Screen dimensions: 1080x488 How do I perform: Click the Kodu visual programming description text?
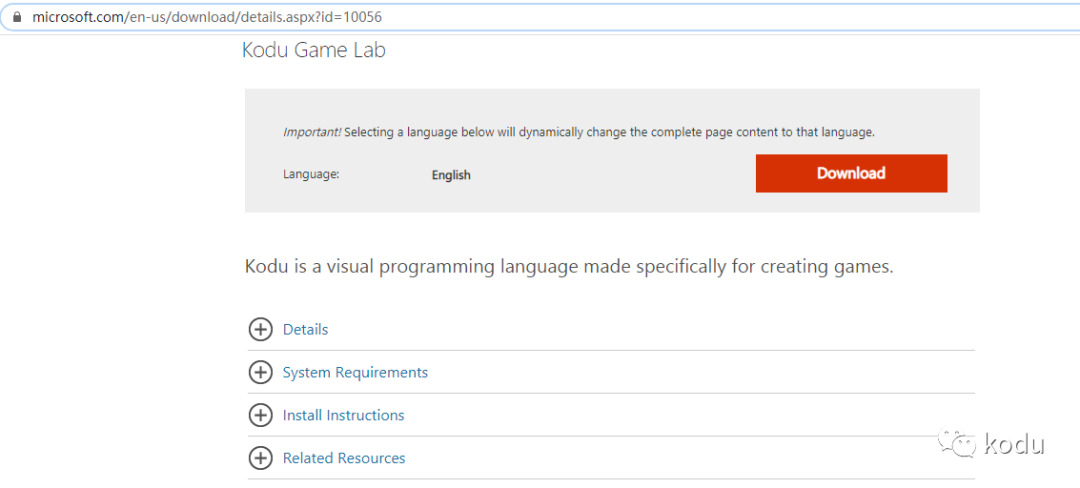pyautogui.click(x=568, y=267)
